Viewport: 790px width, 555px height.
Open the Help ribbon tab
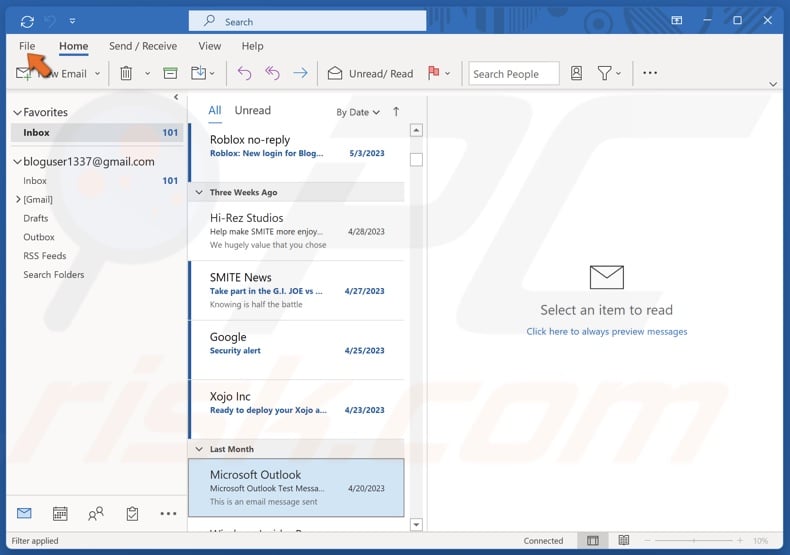click(252, 46)
